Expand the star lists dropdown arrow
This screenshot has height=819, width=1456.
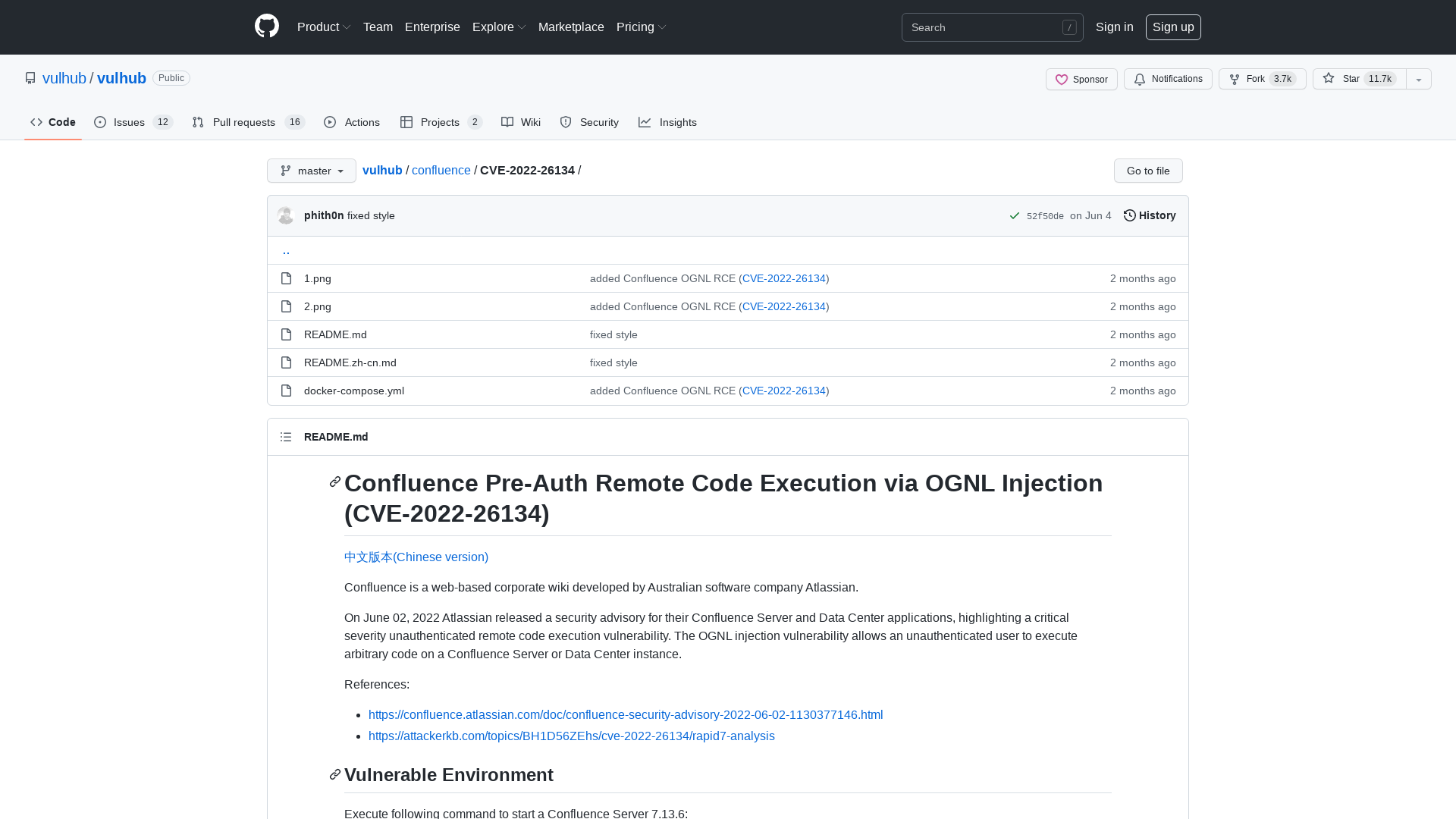(x=1418, y=79)
